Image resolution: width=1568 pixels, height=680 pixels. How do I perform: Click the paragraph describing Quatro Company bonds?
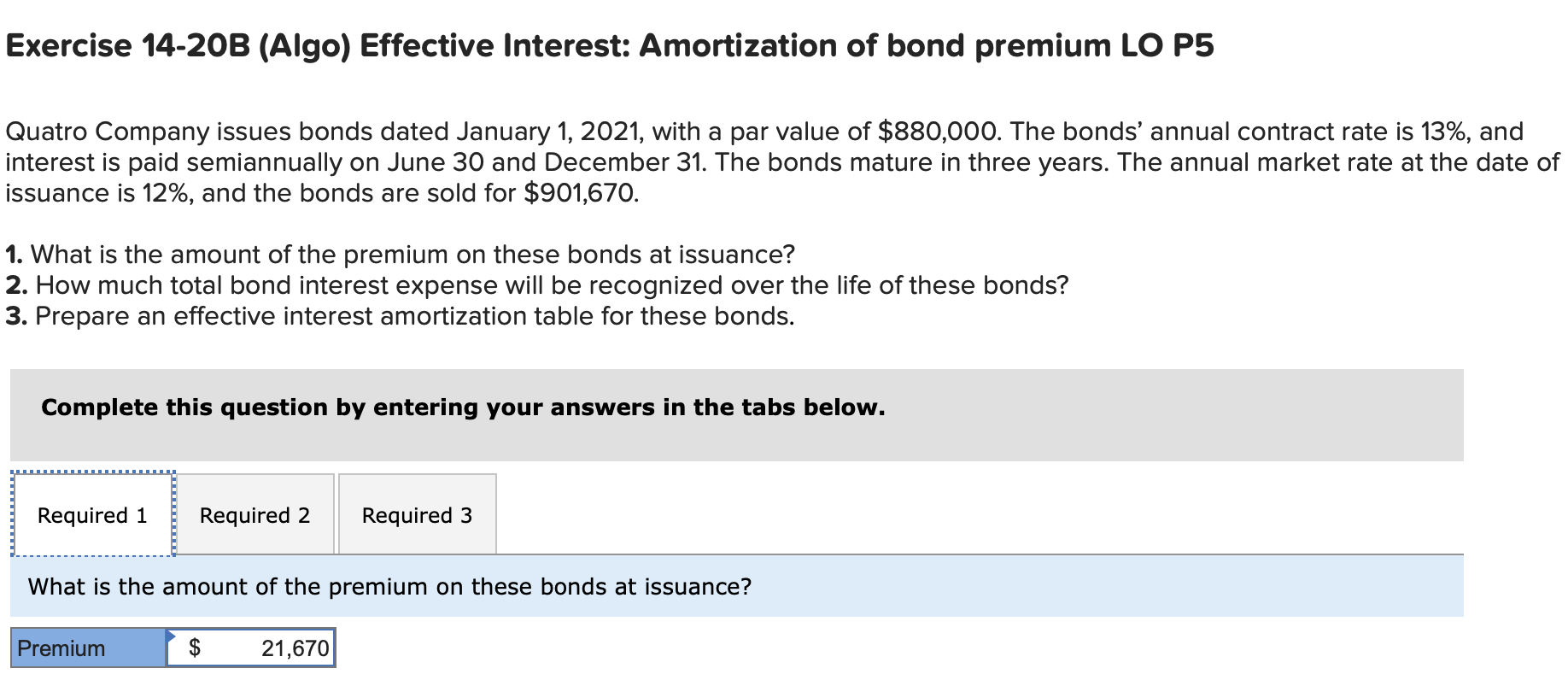[769, 161]
